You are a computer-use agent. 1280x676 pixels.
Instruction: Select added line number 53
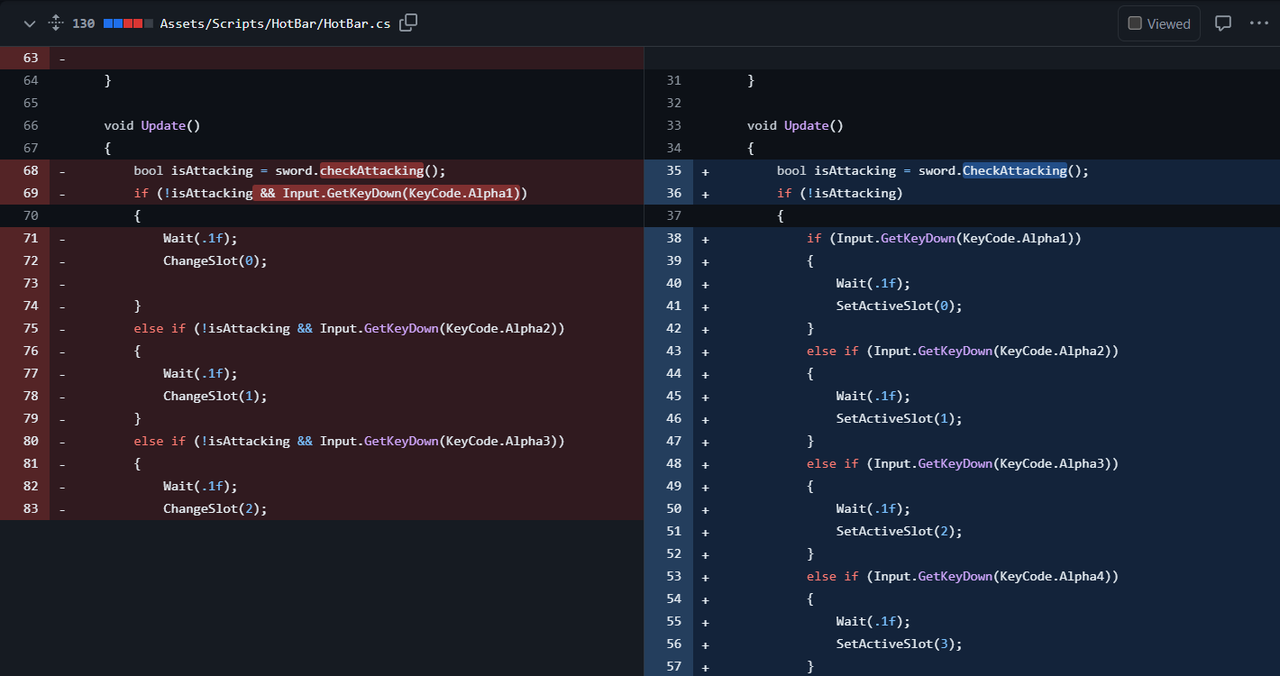(x=673, y=576)
